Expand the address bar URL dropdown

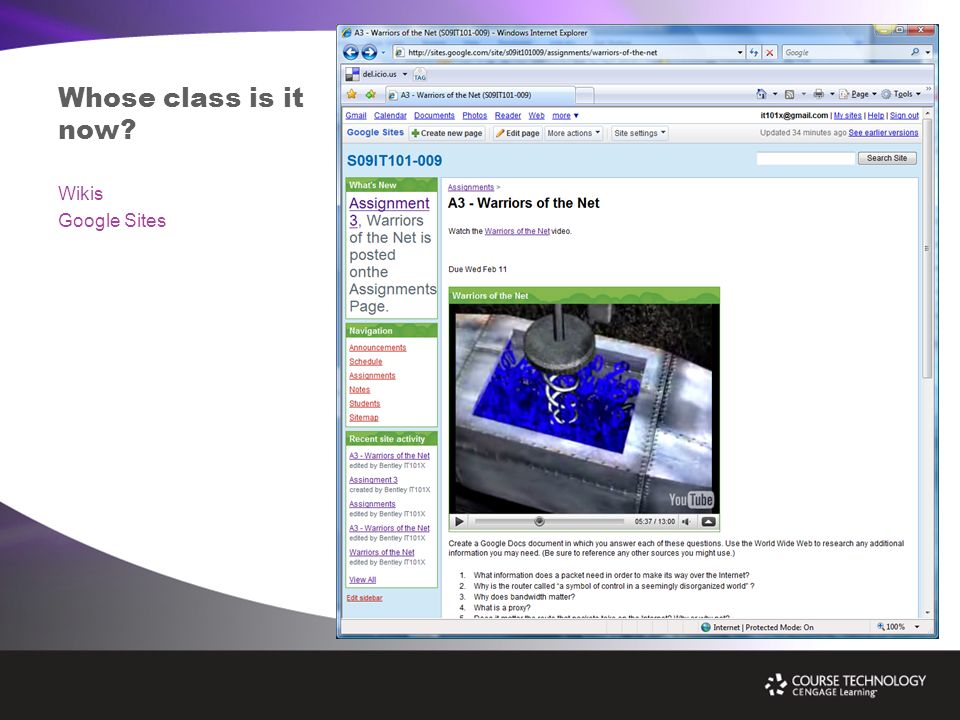point(740,53)
